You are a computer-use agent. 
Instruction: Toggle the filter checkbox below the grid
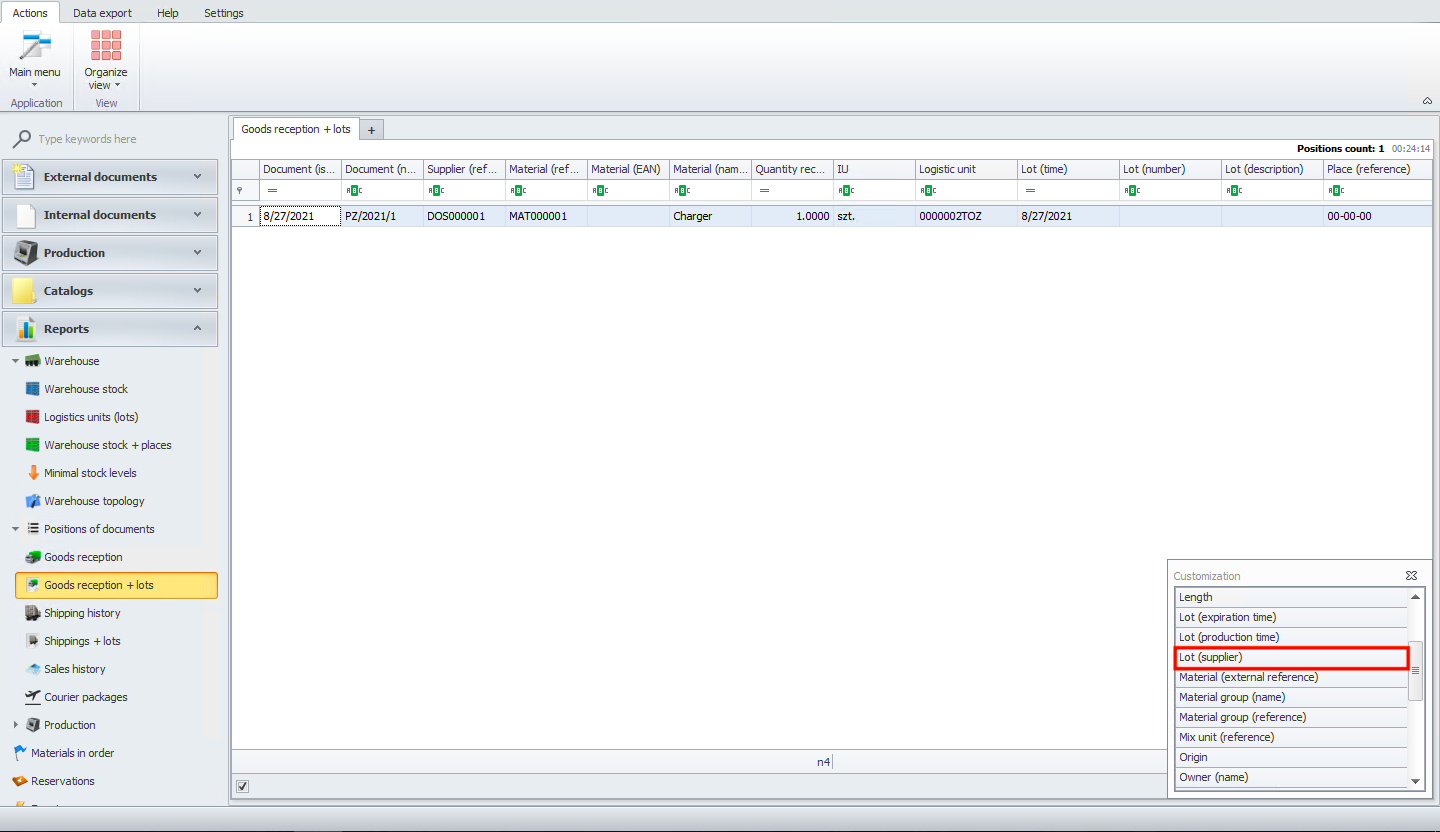(x=242, y=786)
